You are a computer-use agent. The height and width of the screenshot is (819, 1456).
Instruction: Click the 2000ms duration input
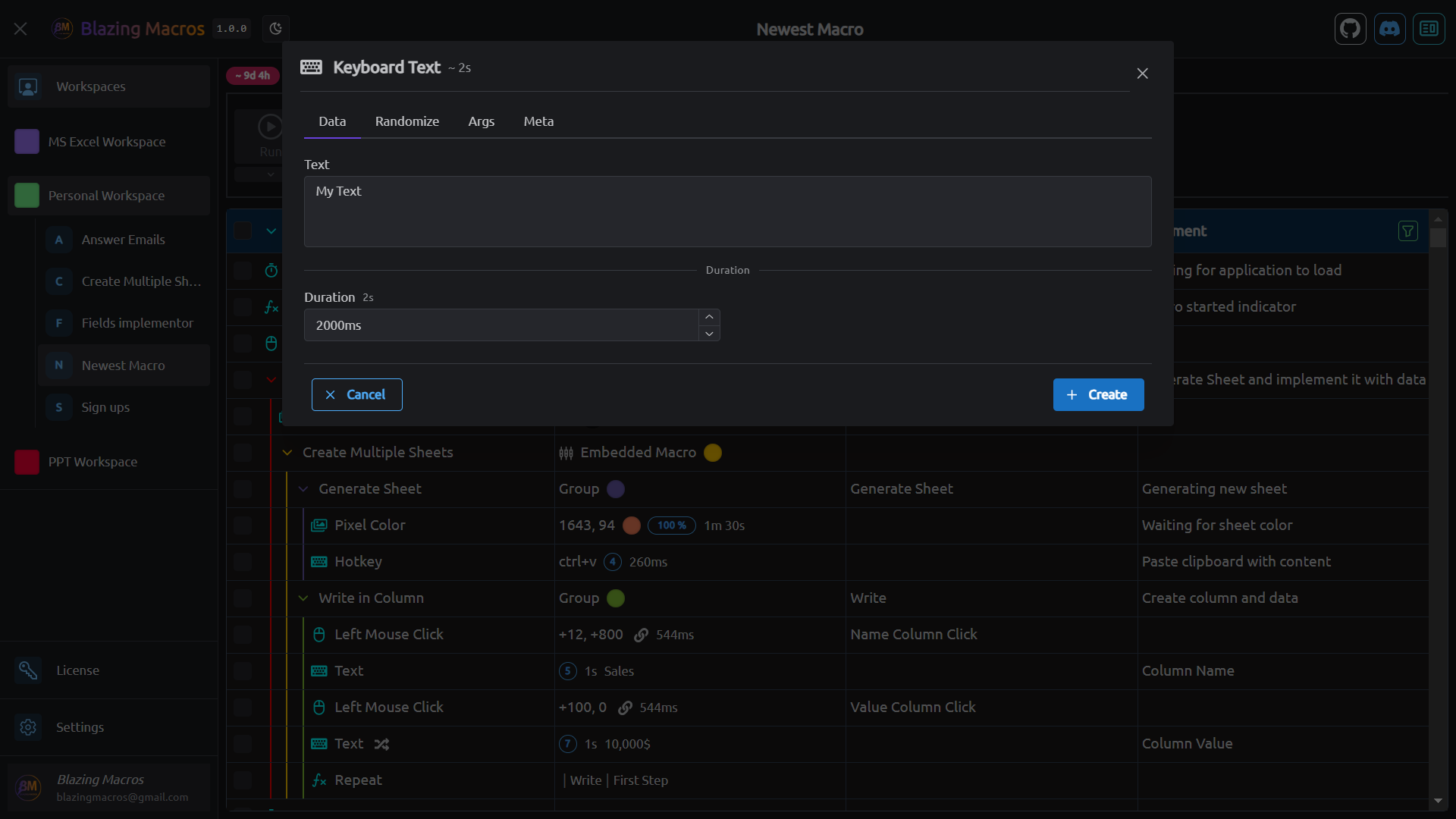point(501,325)
